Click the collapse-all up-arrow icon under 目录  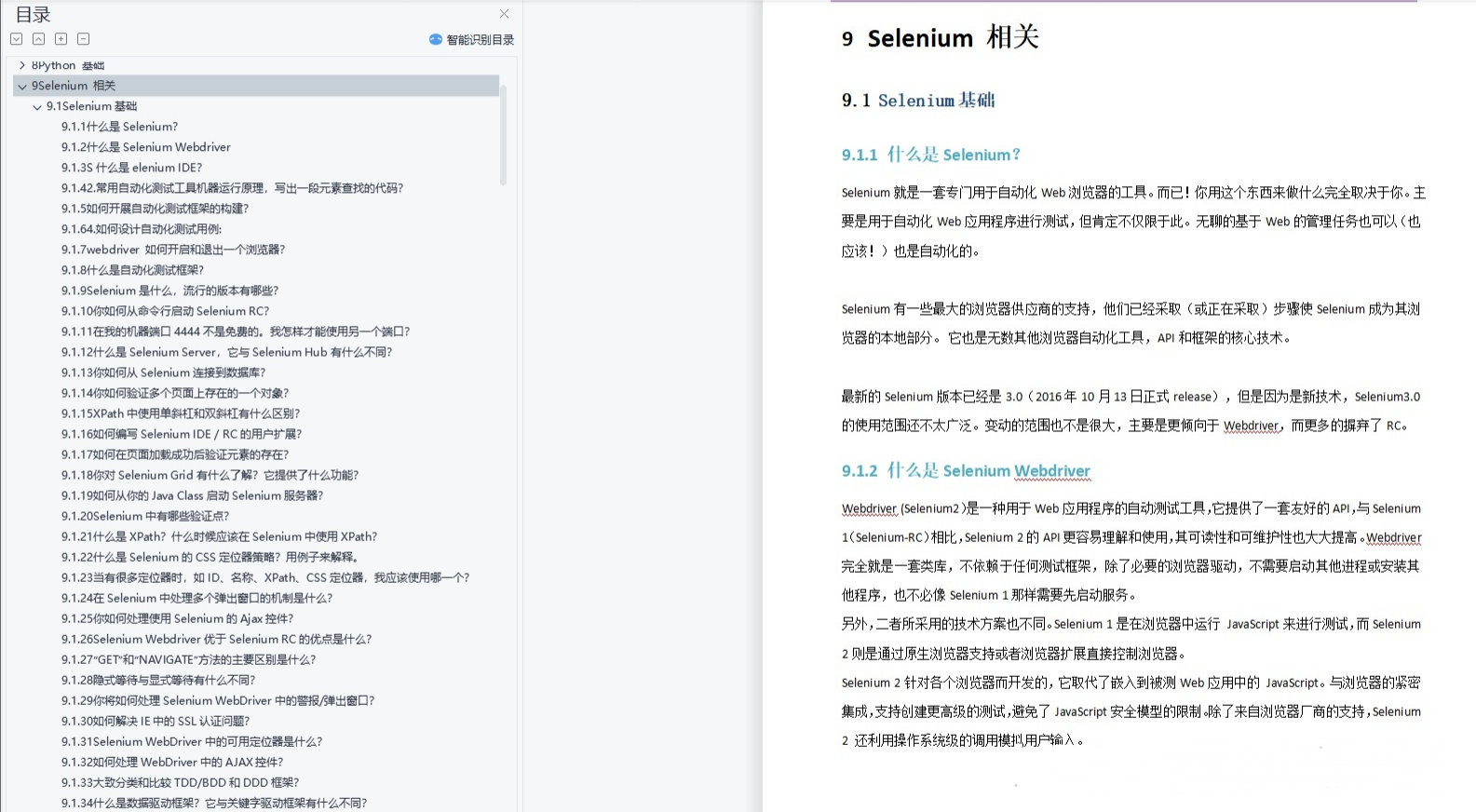[38, 39]
